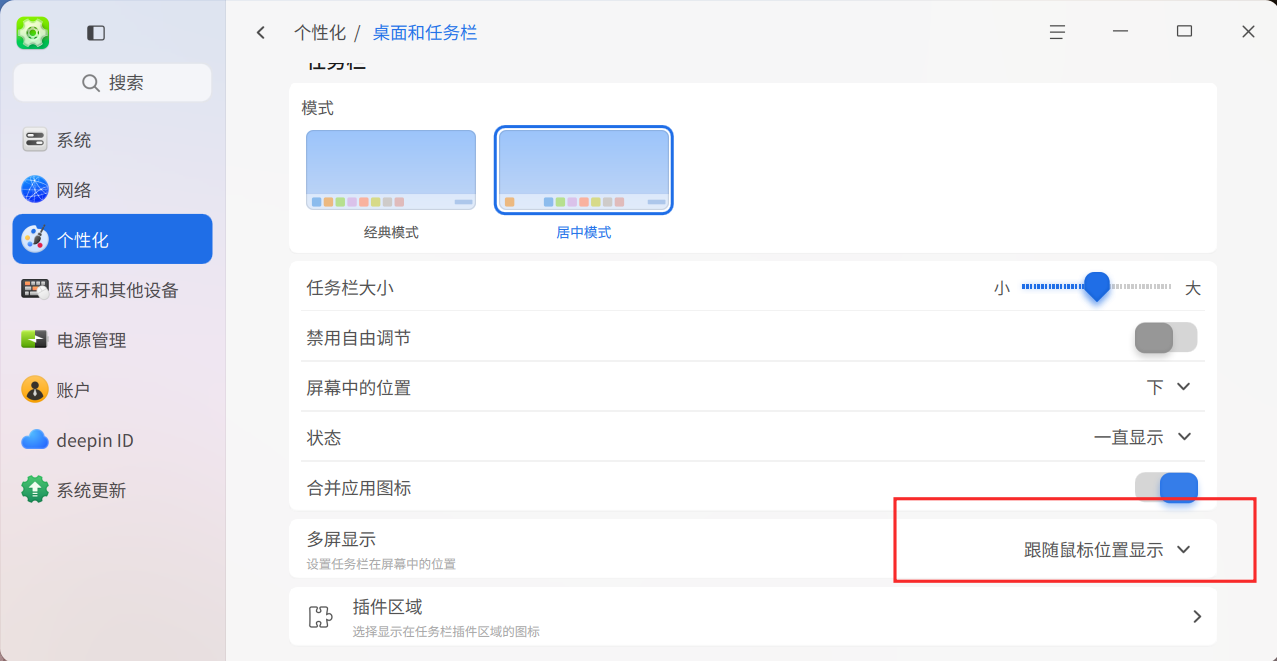Open 系统 settings in sidebar
The width and height of the screenshot is (1277, 661).
pyautogui.click(x=112, y=140)
